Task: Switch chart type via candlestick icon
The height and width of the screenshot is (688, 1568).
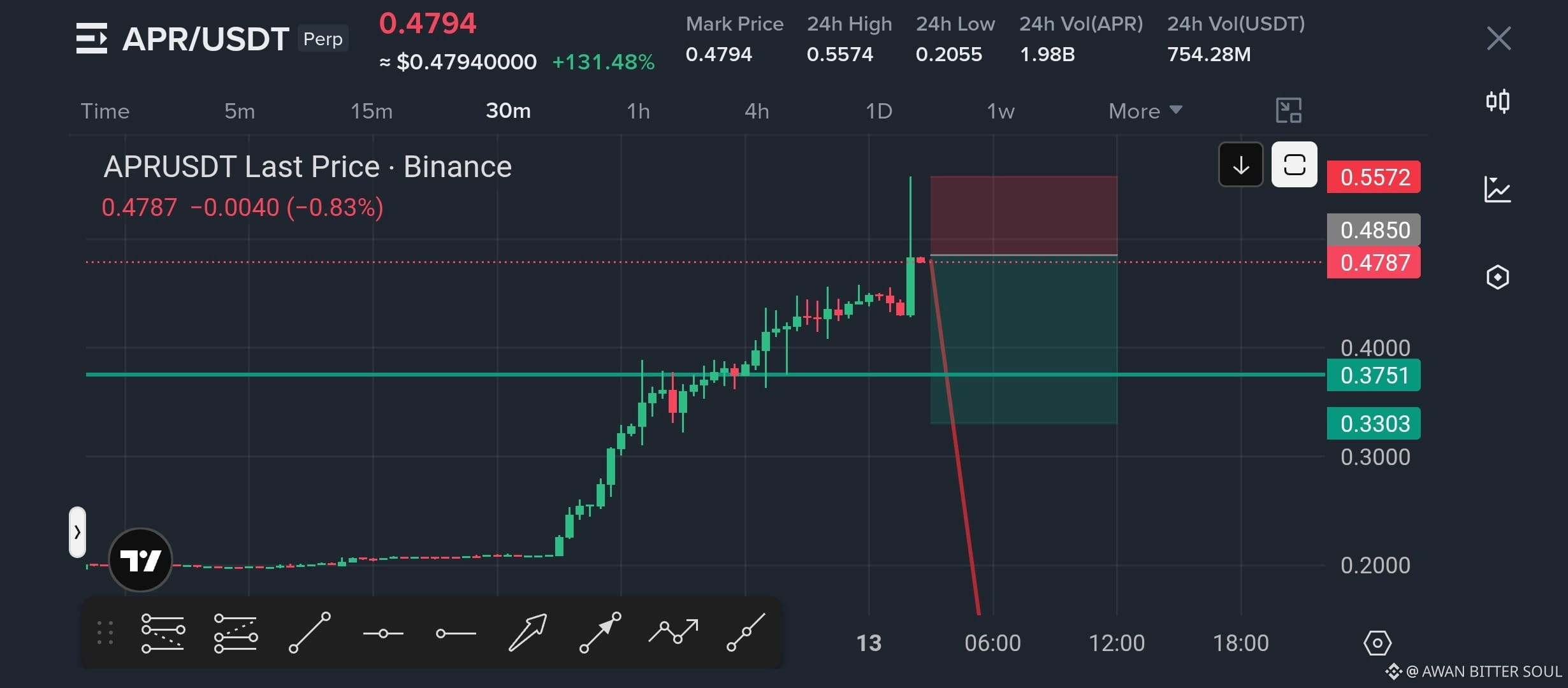Action: click(x=1498, y=101)
